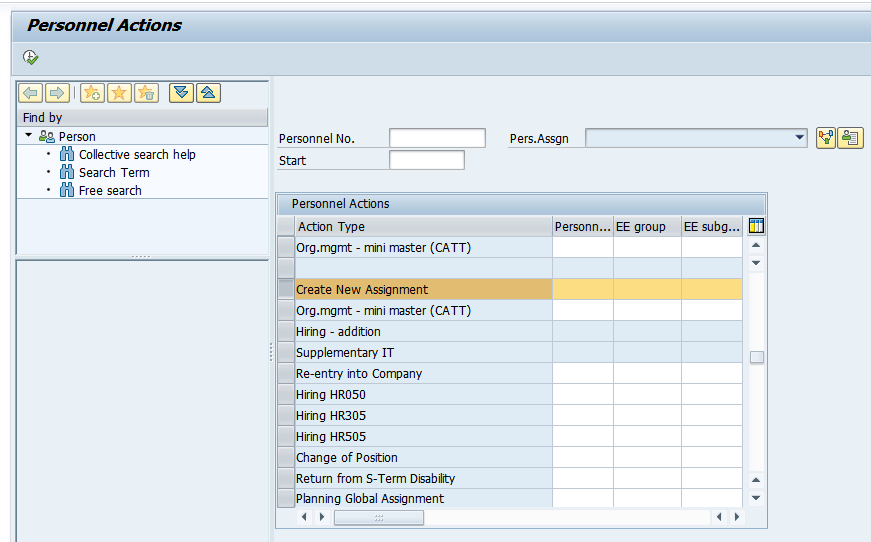
Task: Select the row selector for Change of Position
Action: (285, 458)
